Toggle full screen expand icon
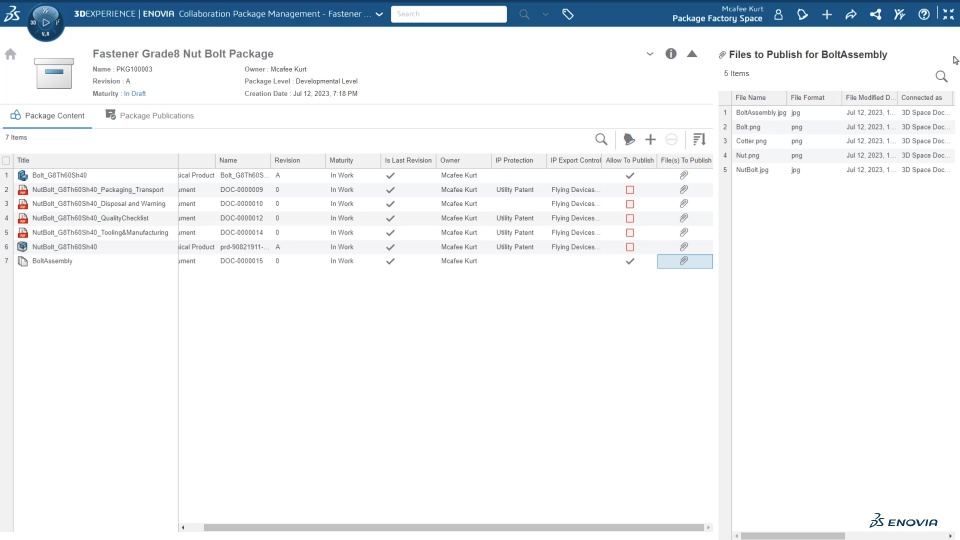Screen dimensions: 960x540 coord(948,14)
